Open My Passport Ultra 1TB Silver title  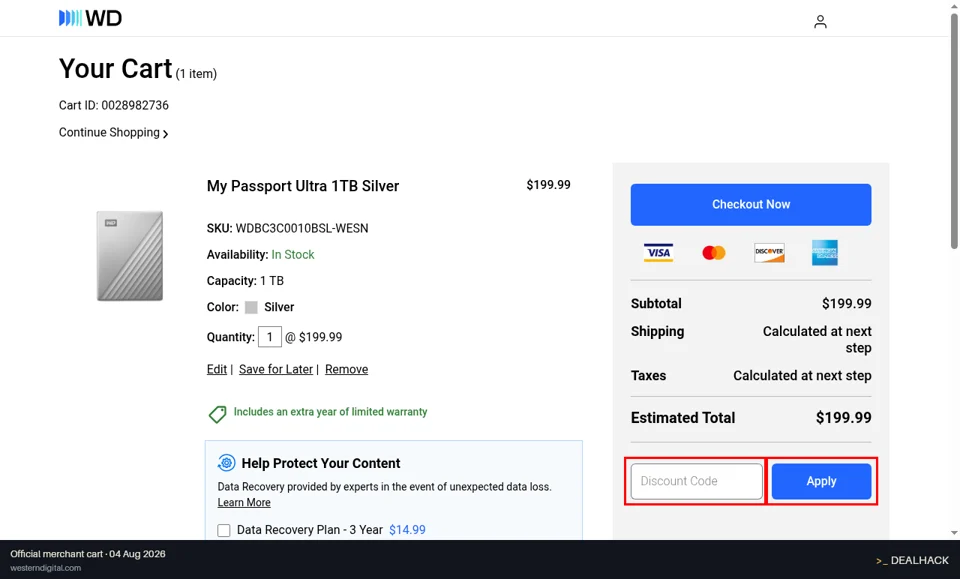click(302, 186)
